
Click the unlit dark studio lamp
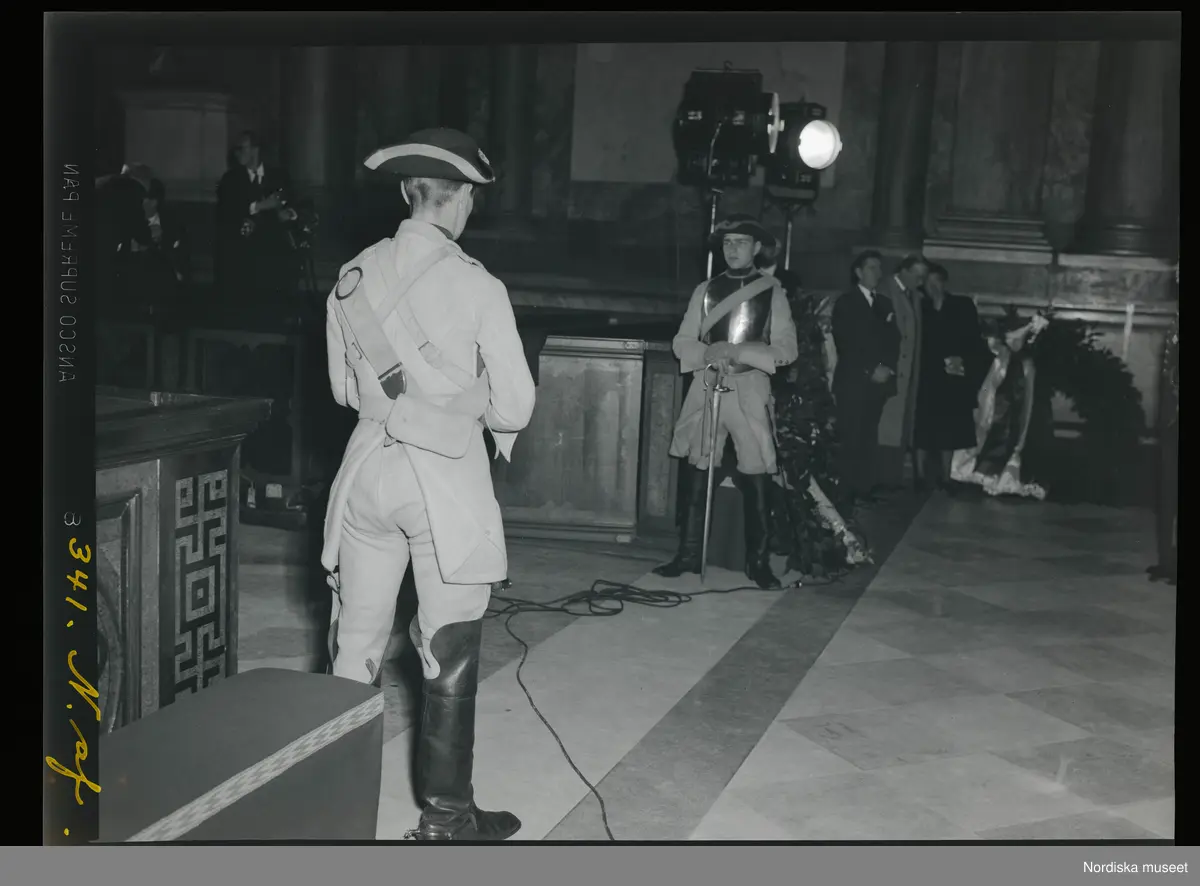[x=722, y=128]
